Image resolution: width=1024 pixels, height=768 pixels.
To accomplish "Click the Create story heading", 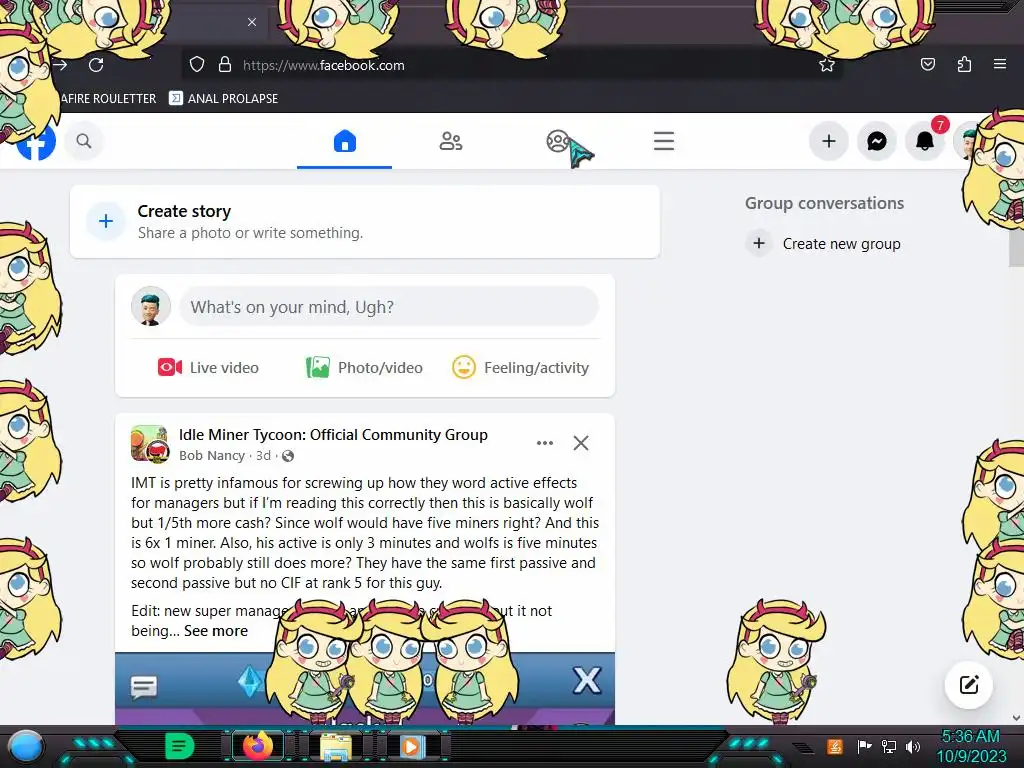I will (x=184, y=211).
